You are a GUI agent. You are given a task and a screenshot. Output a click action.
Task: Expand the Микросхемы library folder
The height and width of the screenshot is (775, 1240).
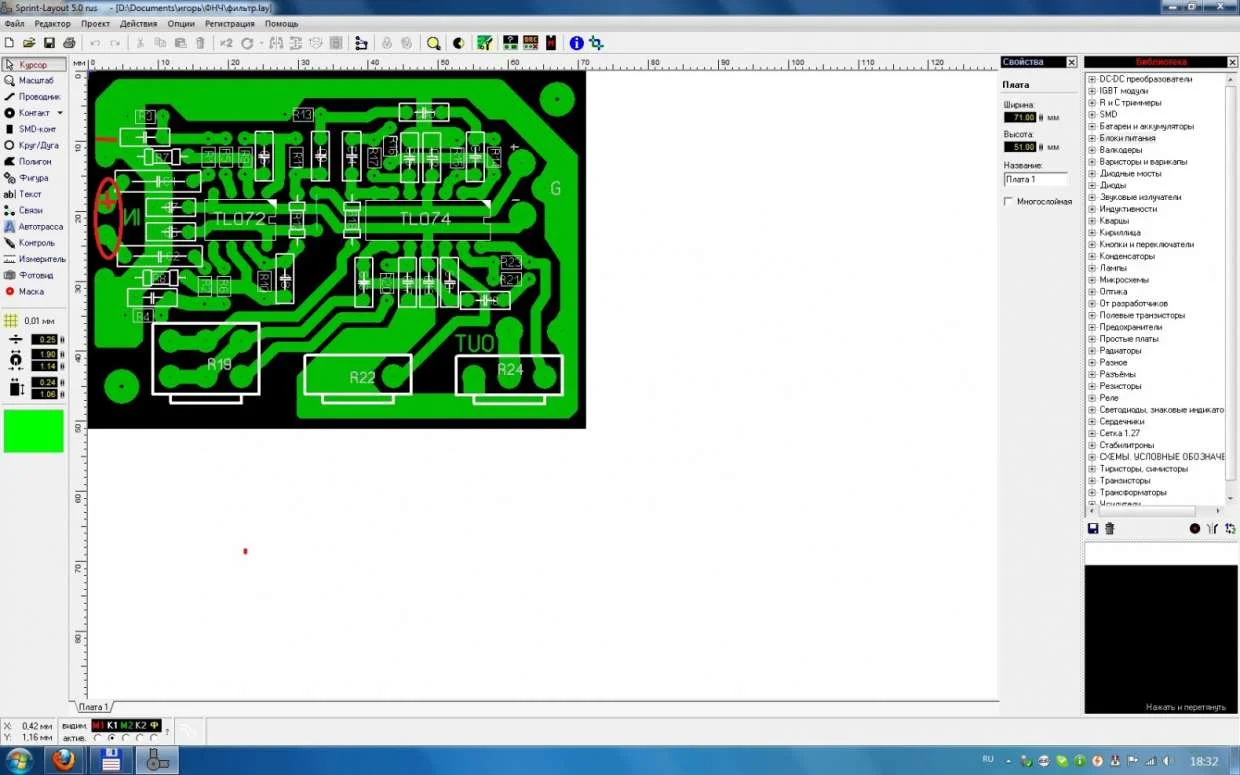(1092, 280)
